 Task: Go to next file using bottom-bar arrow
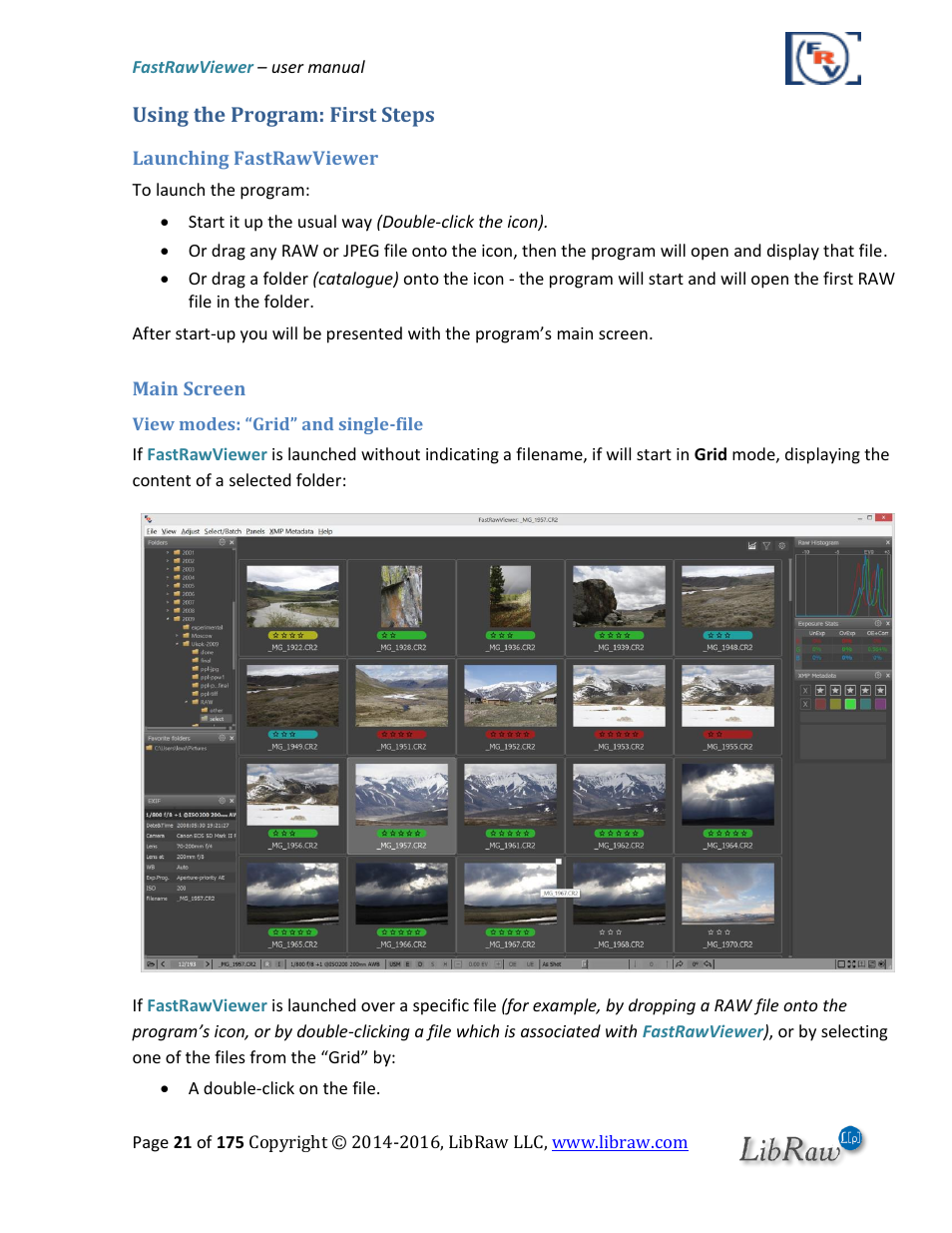pyautogui.click(x=208, y=963)
